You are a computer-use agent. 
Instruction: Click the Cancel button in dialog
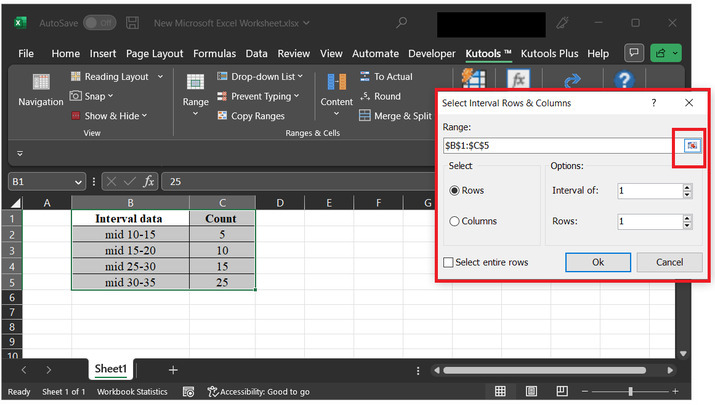click(x=669, y=262)
